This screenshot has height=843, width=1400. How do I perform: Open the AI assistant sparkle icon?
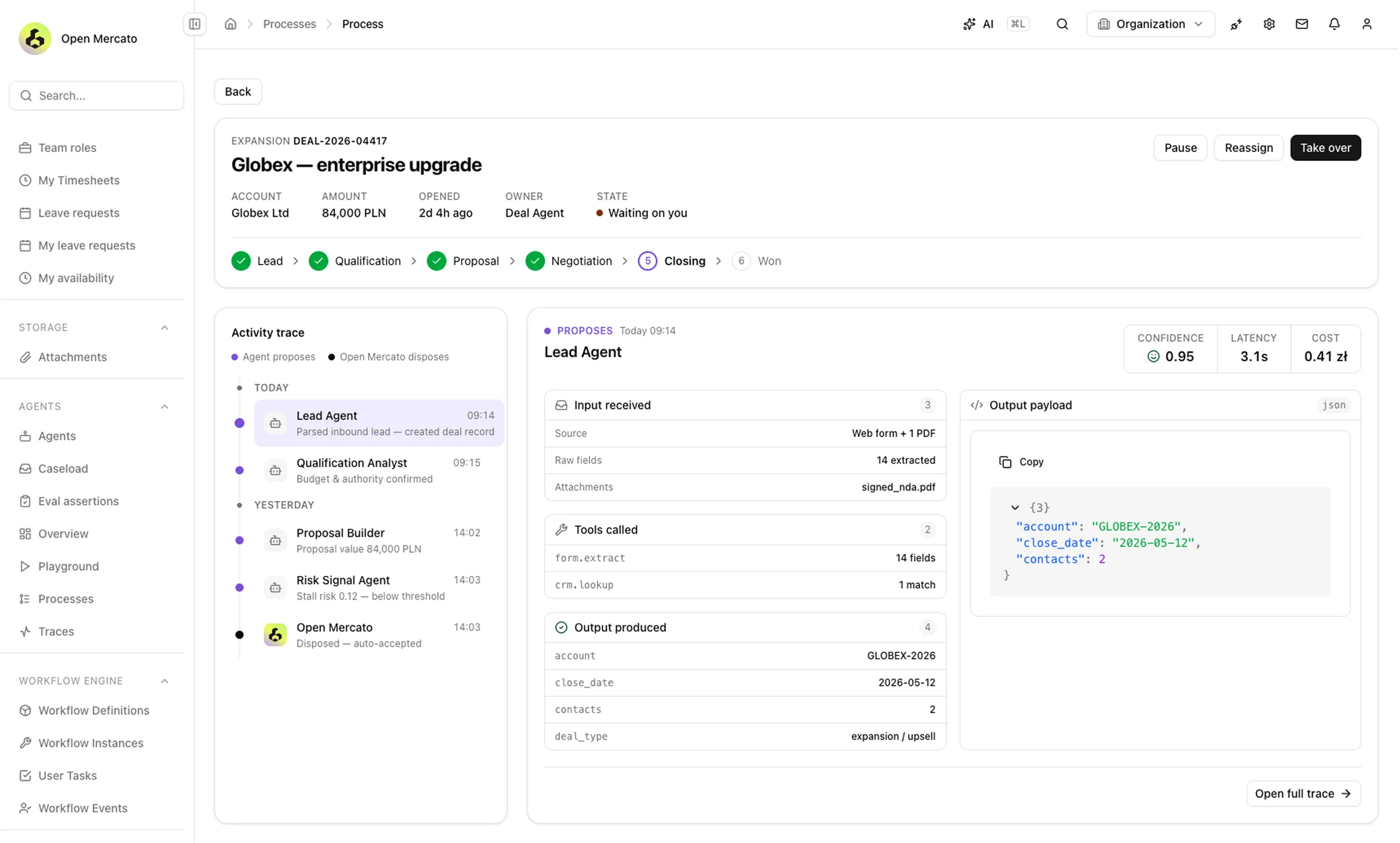point(969,24)
